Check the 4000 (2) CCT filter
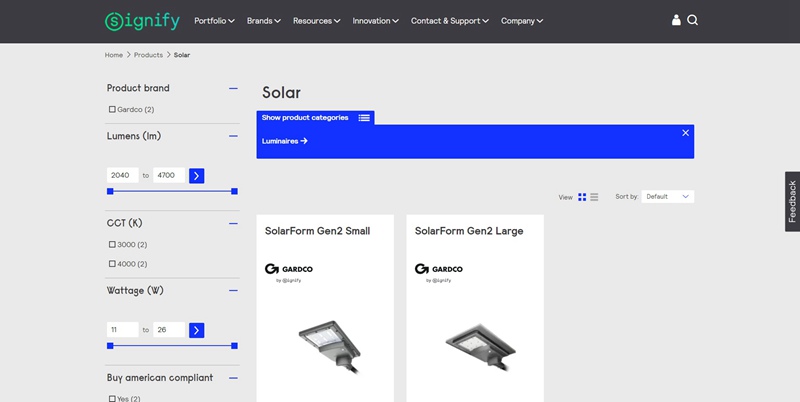800x402 pixels. [112, 264]
